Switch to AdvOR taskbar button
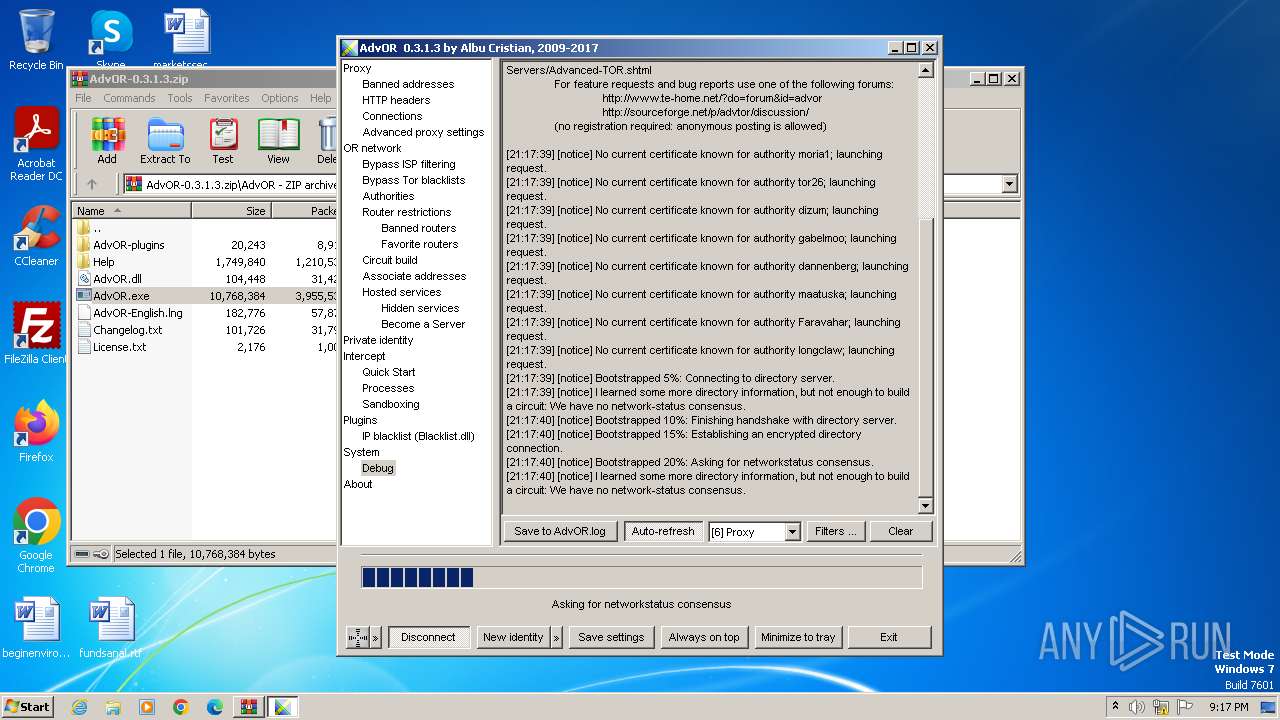The image size is (1280, 720). click(283, 707)
